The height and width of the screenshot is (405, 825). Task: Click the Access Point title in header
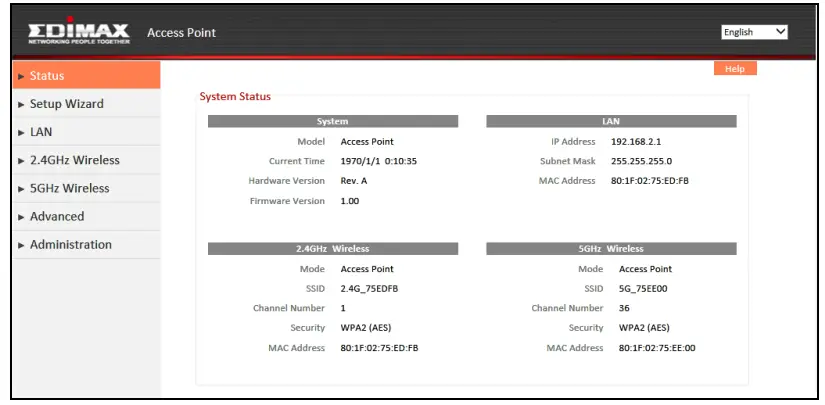pyautogui.click(x=182, y=33)
